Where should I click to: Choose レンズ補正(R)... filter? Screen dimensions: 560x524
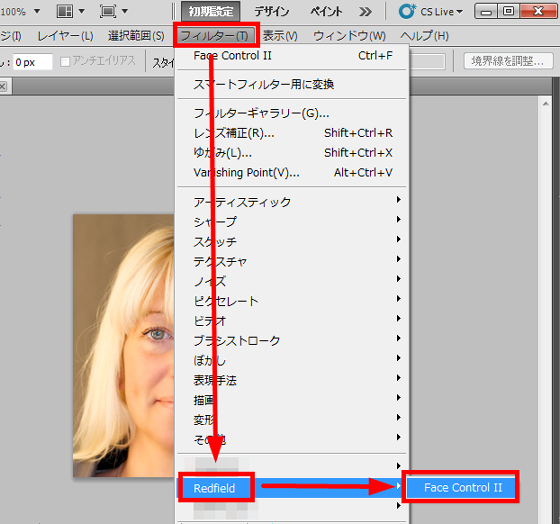(x=292, y=133)
